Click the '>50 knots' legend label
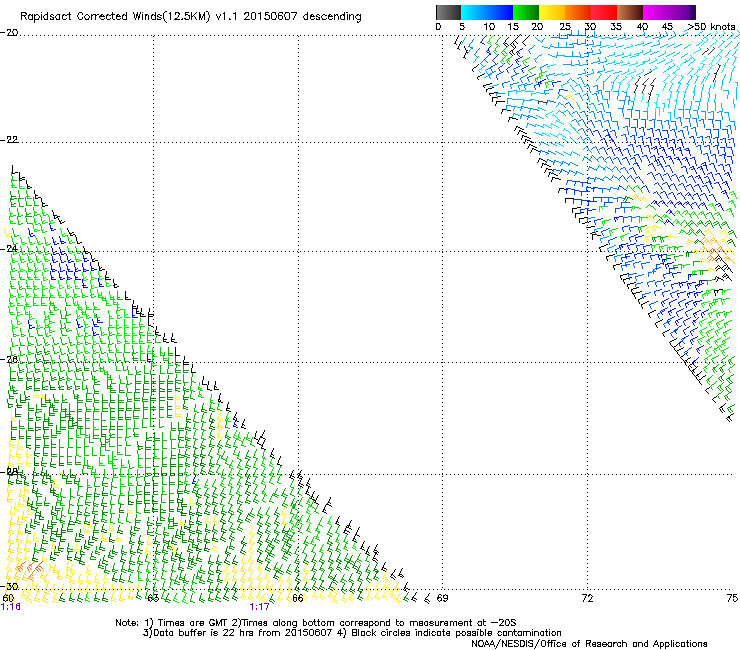This screenshot has width=740, height=650. coord(711,27)
